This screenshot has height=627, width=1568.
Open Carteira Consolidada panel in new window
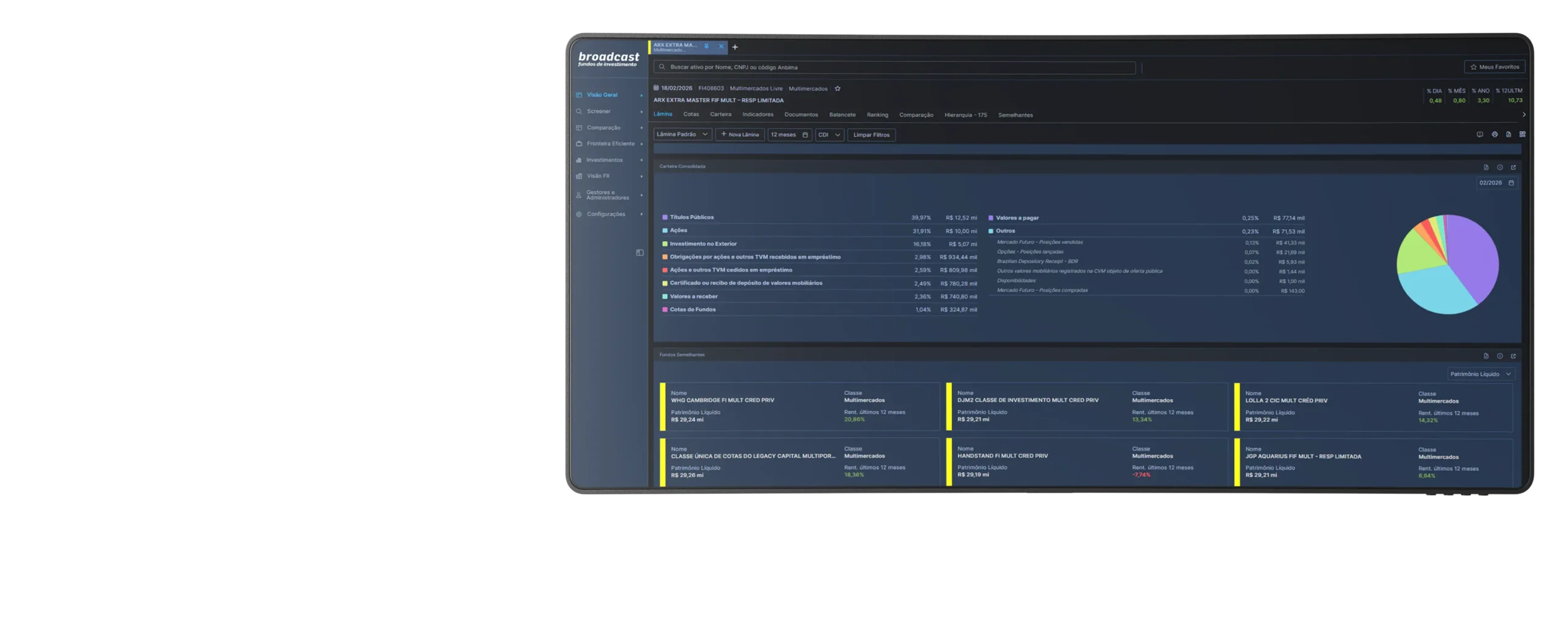[1513, 167]
